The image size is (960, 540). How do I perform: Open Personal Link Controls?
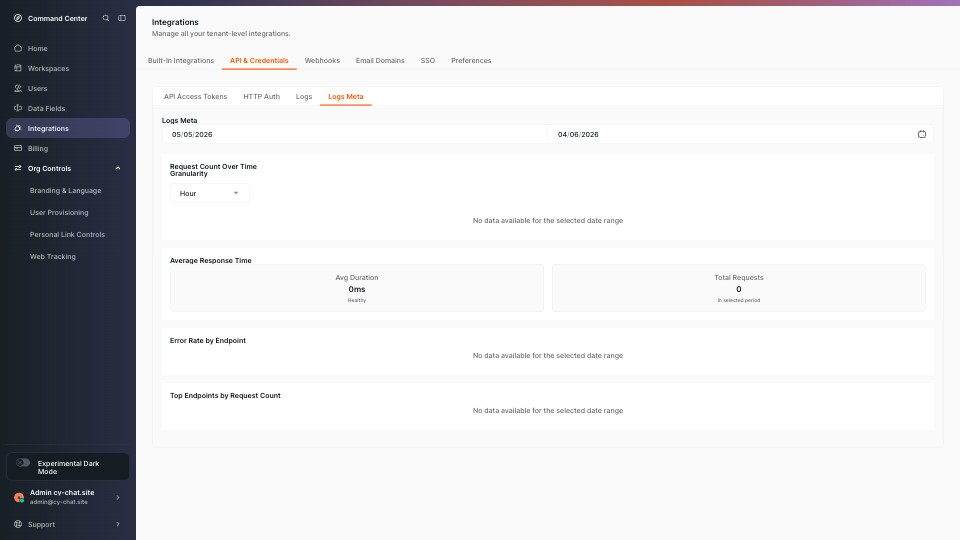click(x=67, y=234)
